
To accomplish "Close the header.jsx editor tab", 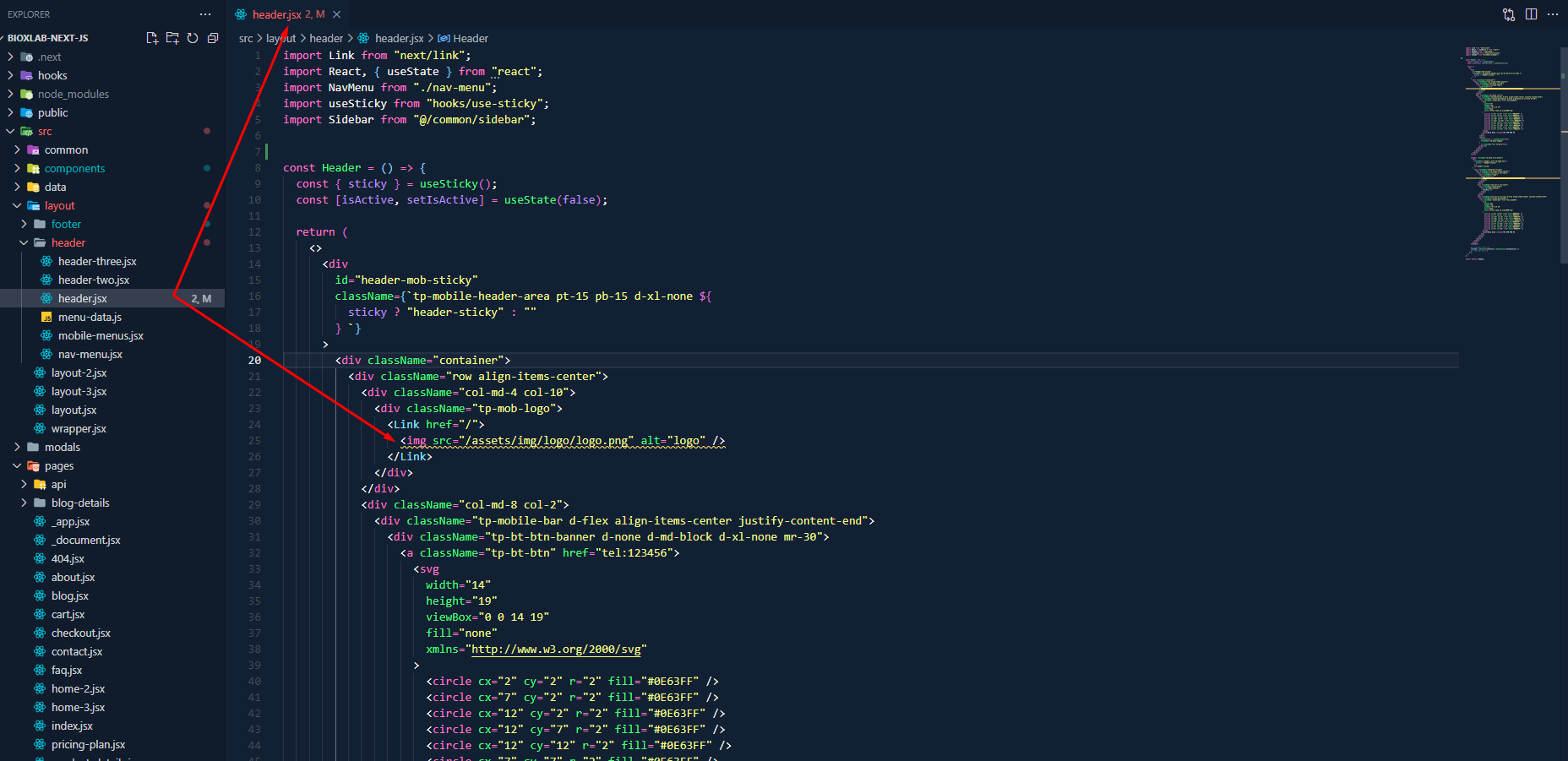I will (337, 14).
